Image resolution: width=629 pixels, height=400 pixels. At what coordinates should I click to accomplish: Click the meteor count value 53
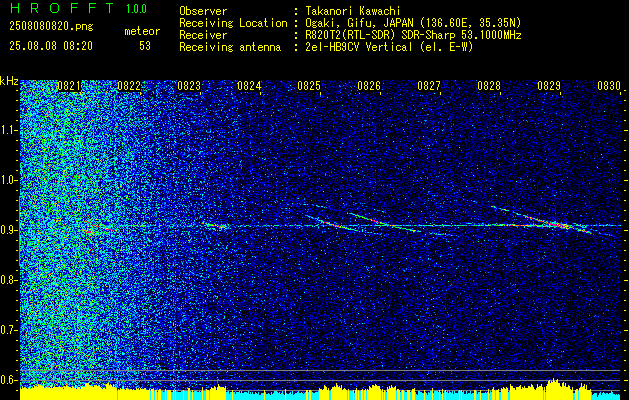(x=145, y=46)
